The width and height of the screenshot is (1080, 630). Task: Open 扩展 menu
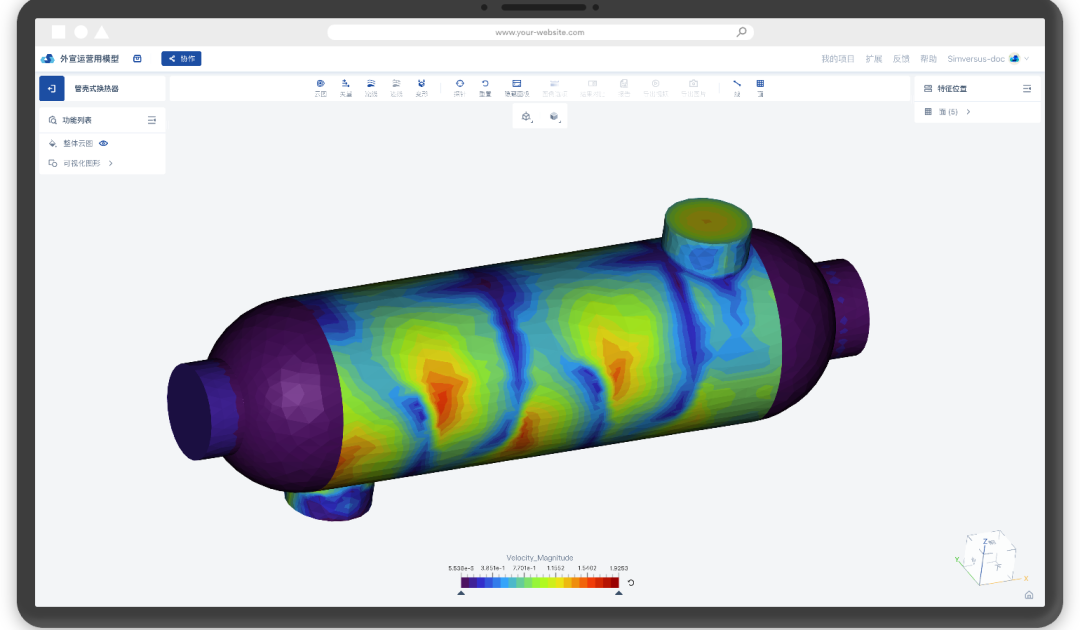point(874,59)
